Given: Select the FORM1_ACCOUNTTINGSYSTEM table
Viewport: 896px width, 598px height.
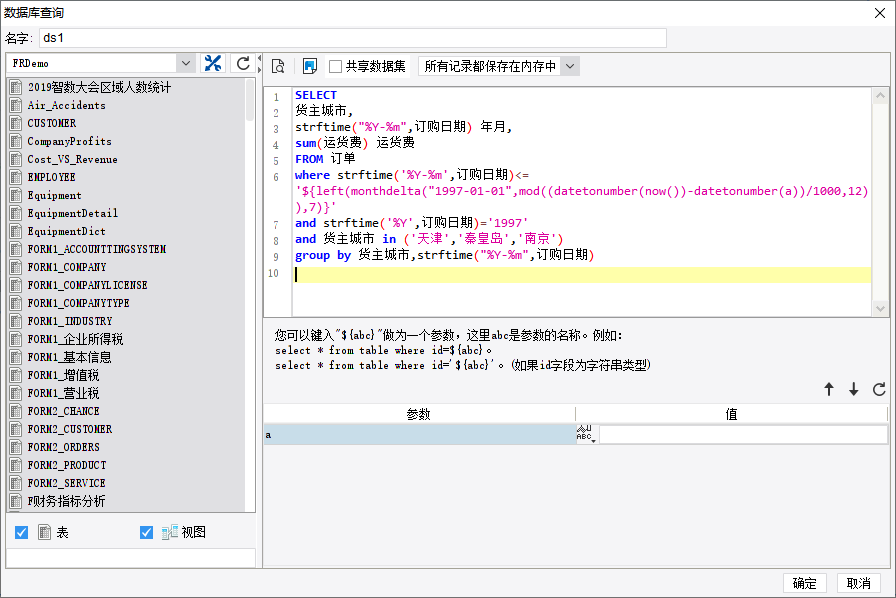Looking at the screenshot, I should tap(97, 249).
